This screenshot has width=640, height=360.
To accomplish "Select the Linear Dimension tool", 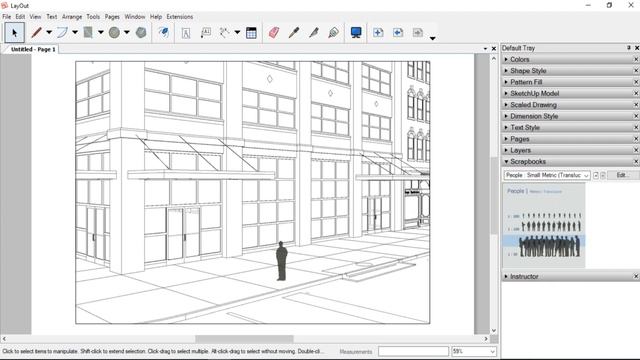I will tap(224, 33).
